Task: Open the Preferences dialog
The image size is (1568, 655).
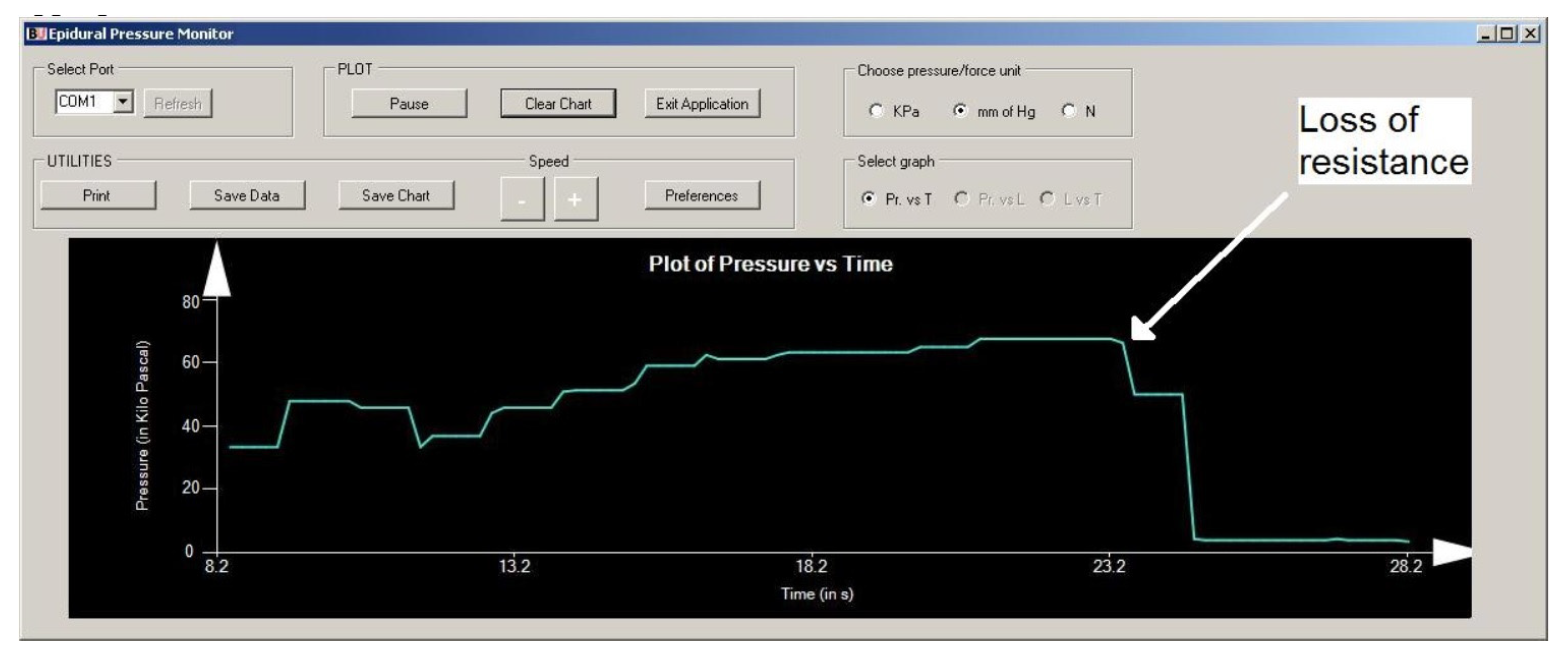Action: click(x=702, y=196)
